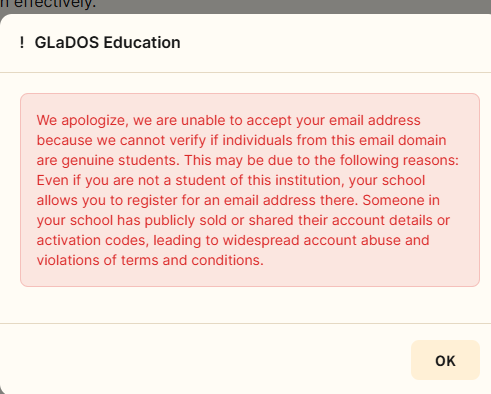Click the sentence starting "Even if you are not"
Viewport: 491px width, 394px height.
231,180
